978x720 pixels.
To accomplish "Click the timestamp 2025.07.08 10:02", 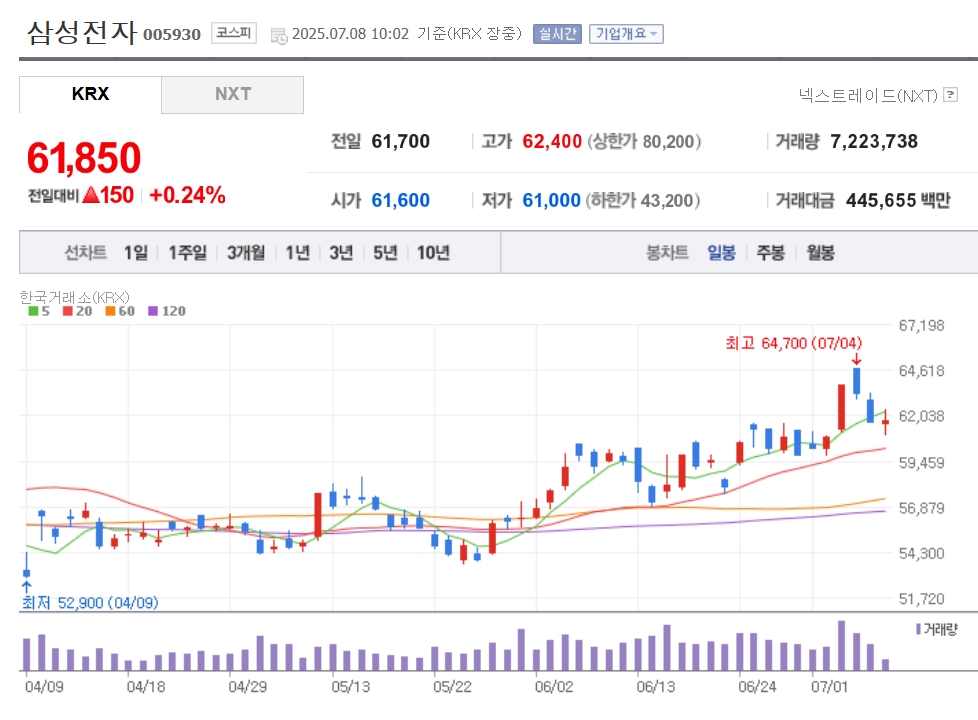I will (351, 34).
